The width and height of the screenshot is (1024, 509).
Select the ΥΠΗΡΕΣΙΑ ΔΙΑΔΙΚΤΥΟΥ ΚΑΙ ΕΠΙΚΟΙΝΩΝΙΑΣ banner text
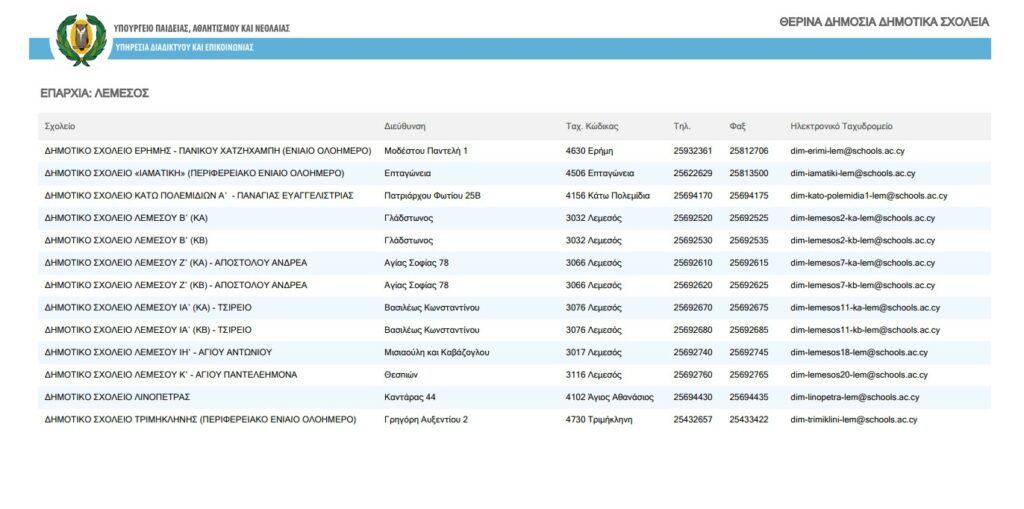tap(185, 48)
